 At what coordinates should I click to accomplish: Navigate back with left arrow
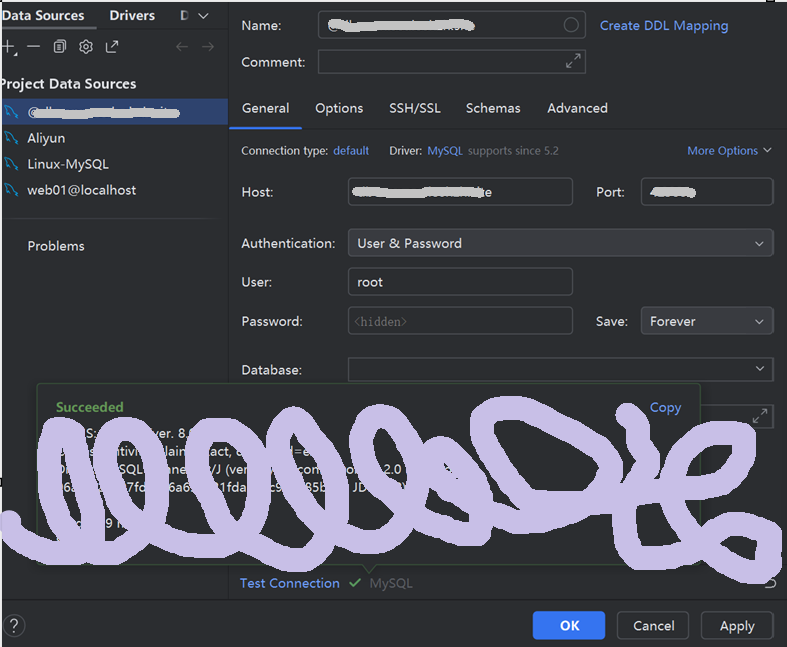tap(182, 47)
